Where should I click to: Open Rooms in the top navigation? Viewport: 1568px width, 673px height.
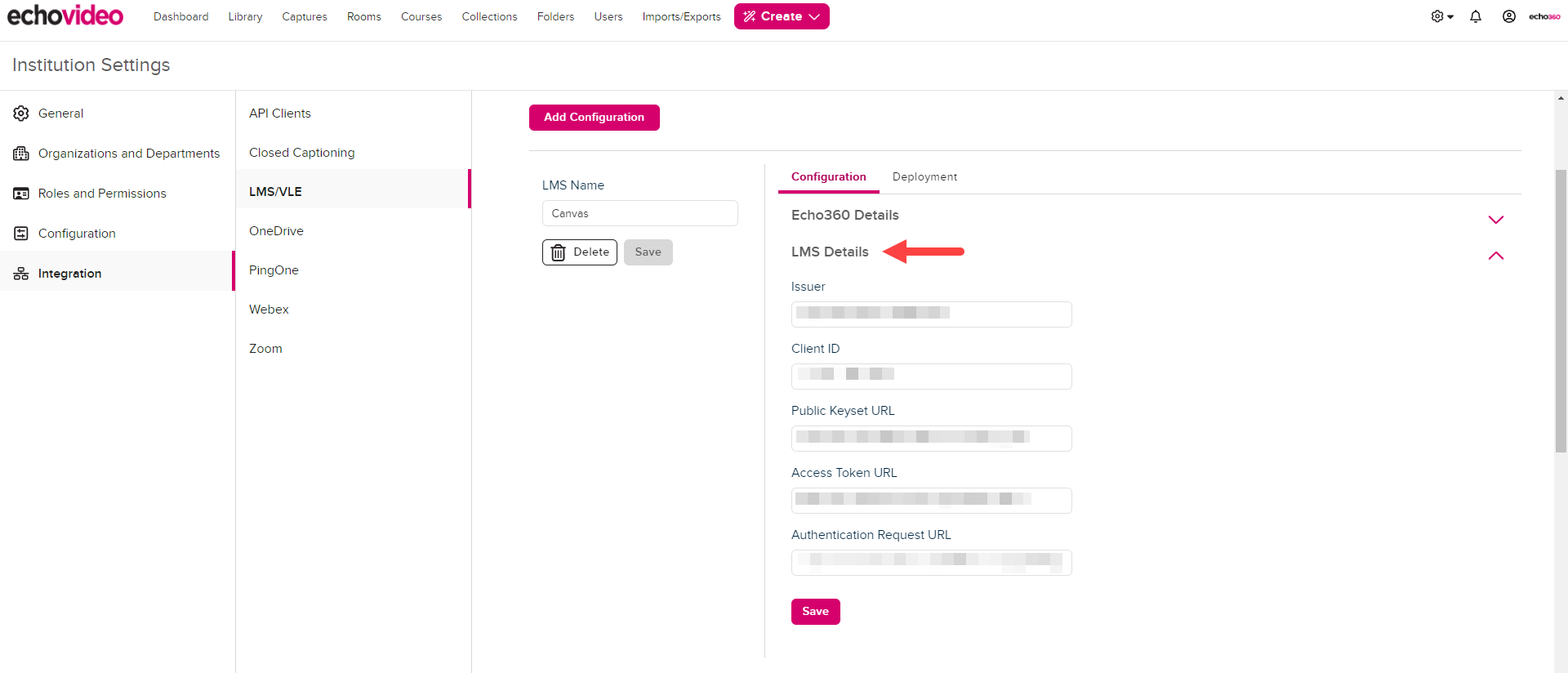[364, 16]
